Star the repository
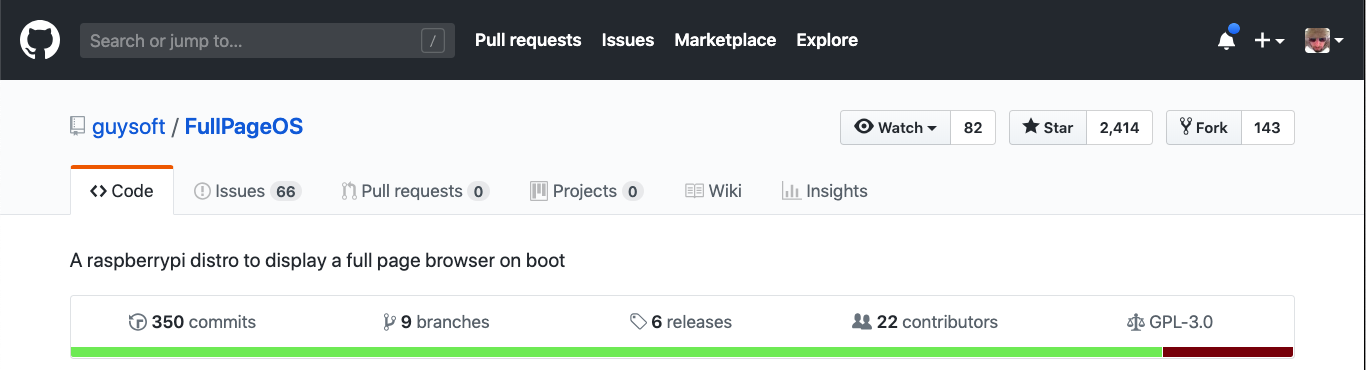 tap(1048, 128)
